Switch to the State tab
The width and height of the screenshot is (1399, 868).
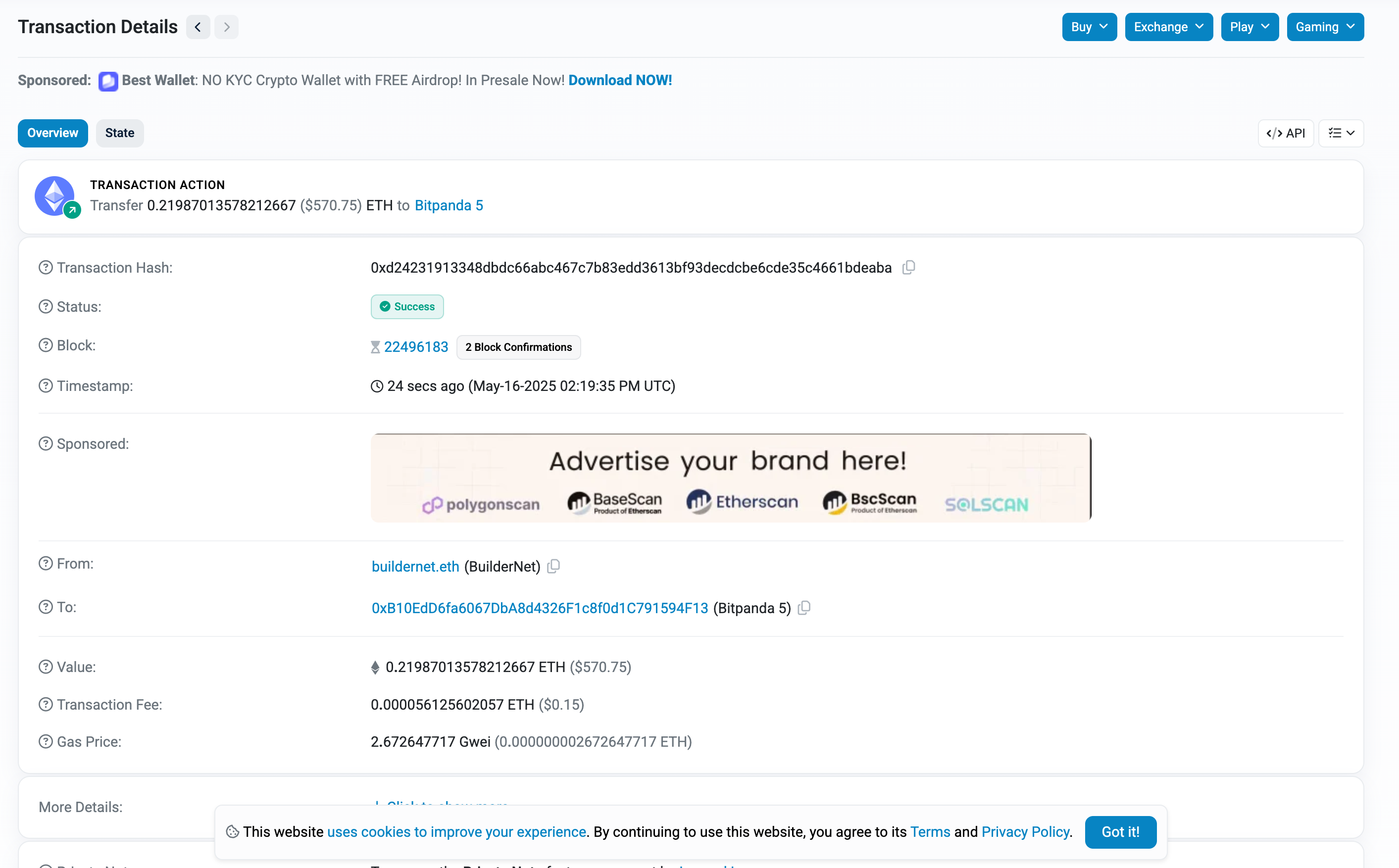(x=119, y=133)
